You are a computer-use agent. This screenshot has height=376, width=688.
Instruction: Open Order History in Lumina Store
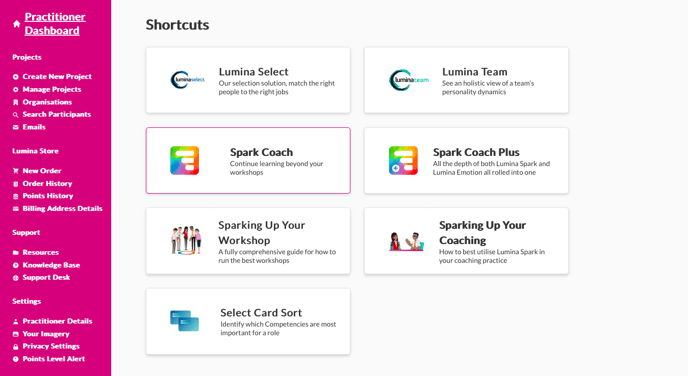click(x=47, y=183)
